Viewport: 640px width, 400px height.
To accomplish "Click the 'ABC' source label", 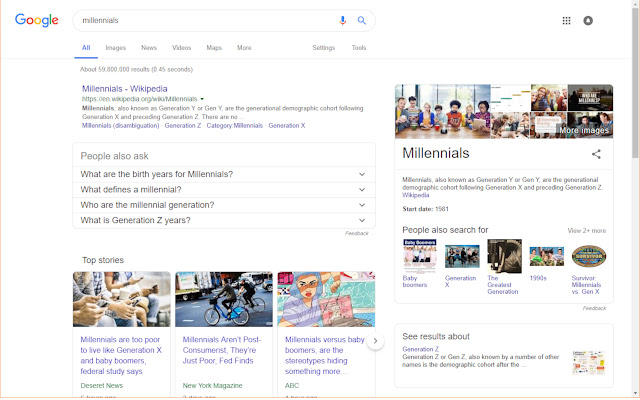I will (x=292, y=385).
